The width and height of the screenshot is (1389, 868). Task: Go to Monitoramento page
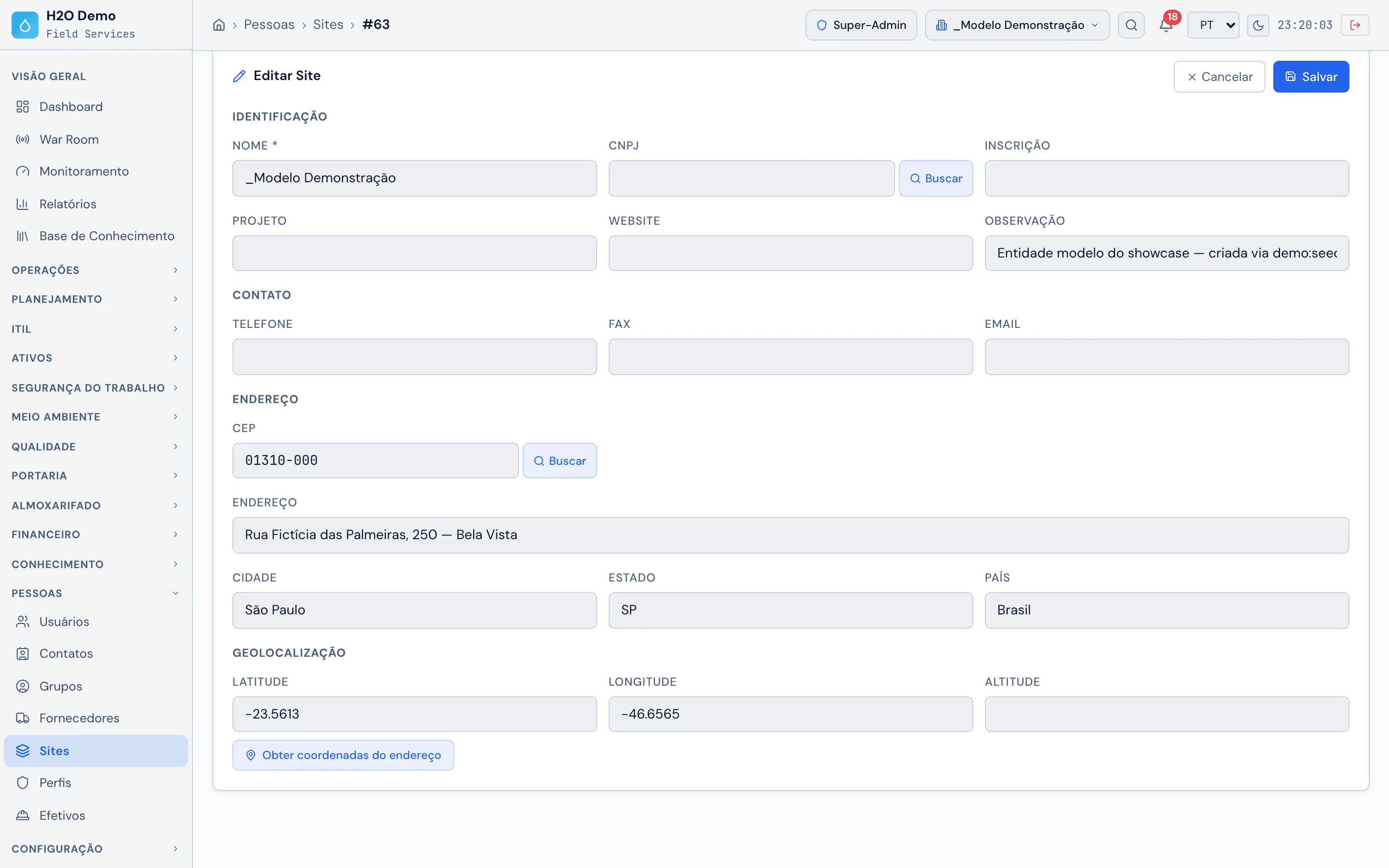96,171
